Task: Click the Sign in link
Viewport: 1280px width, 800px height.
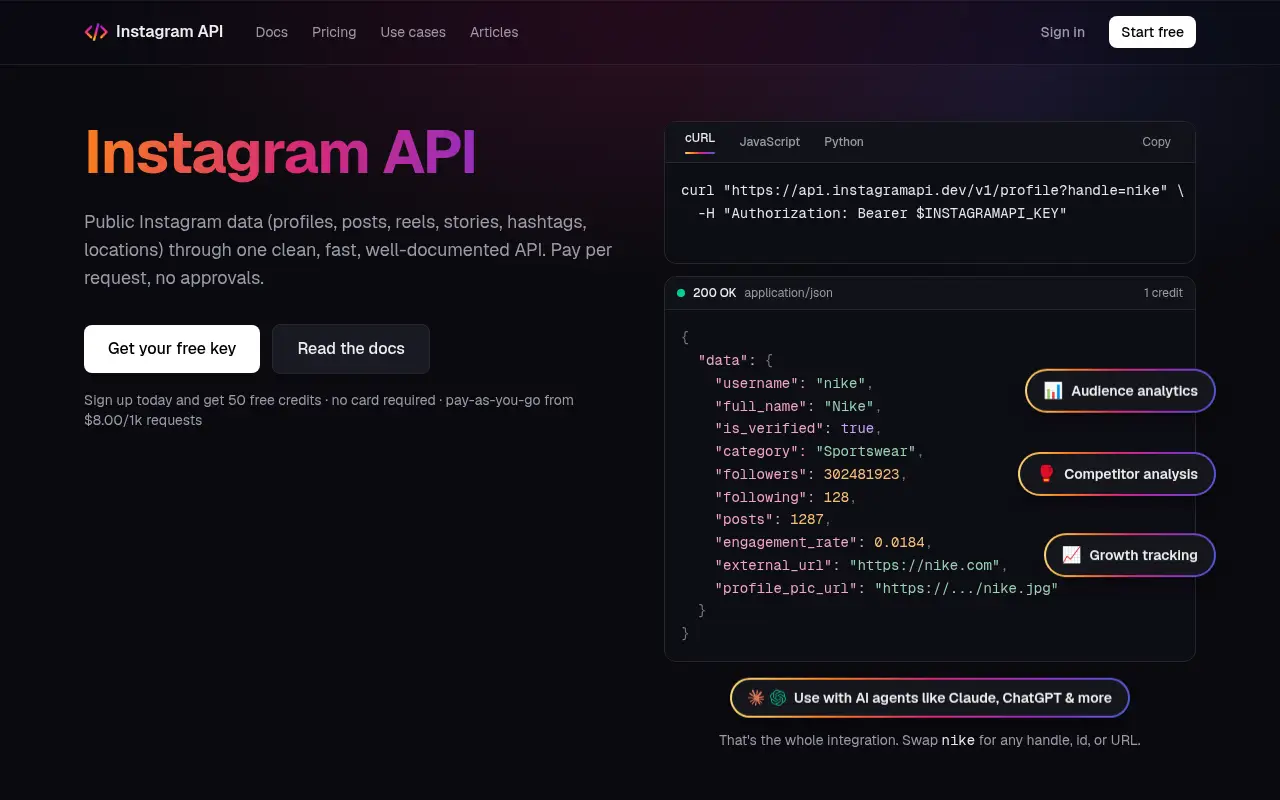Action: [1062, 32]
